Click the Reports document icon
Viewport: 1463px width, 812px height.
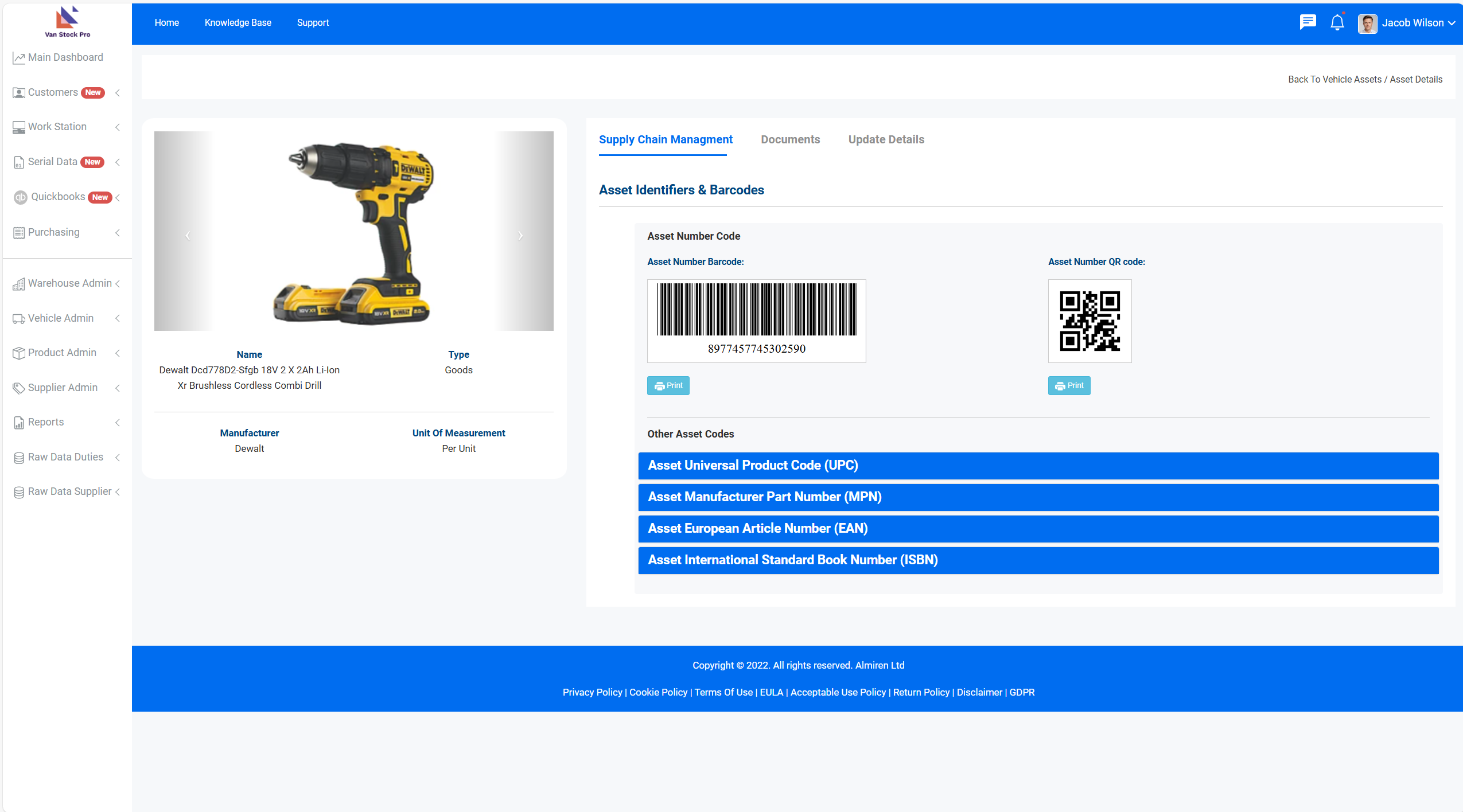[19, 423]
